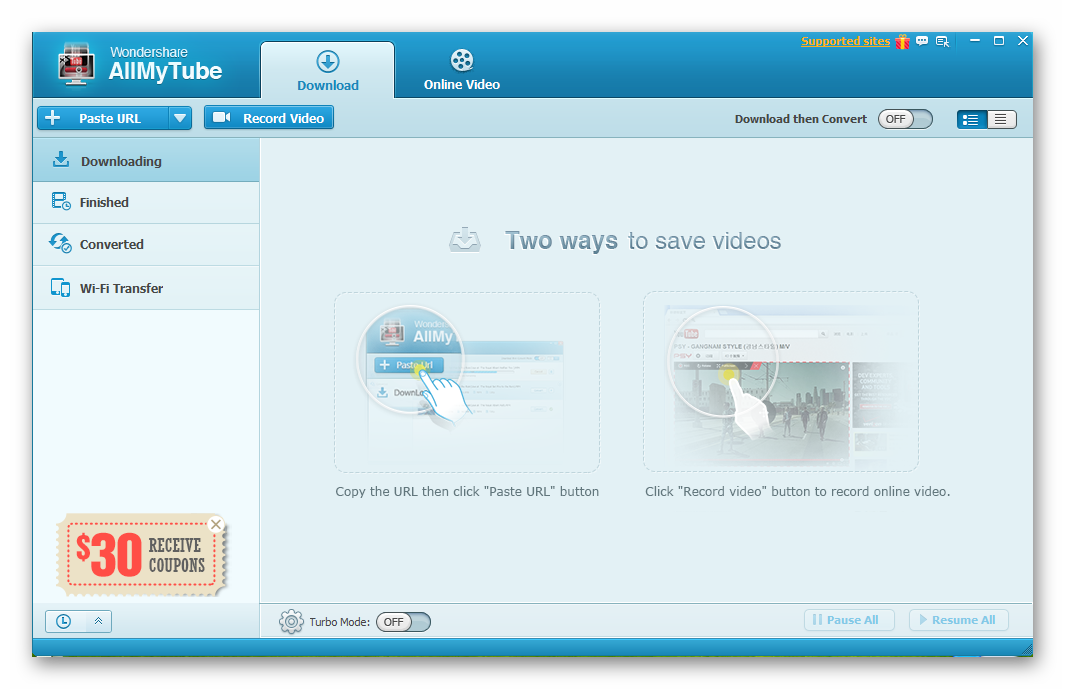Toggle the Turbo Mode switch
Image resolution: width=1065 pixels, height=689 pixels.
[x=403, y=622]
